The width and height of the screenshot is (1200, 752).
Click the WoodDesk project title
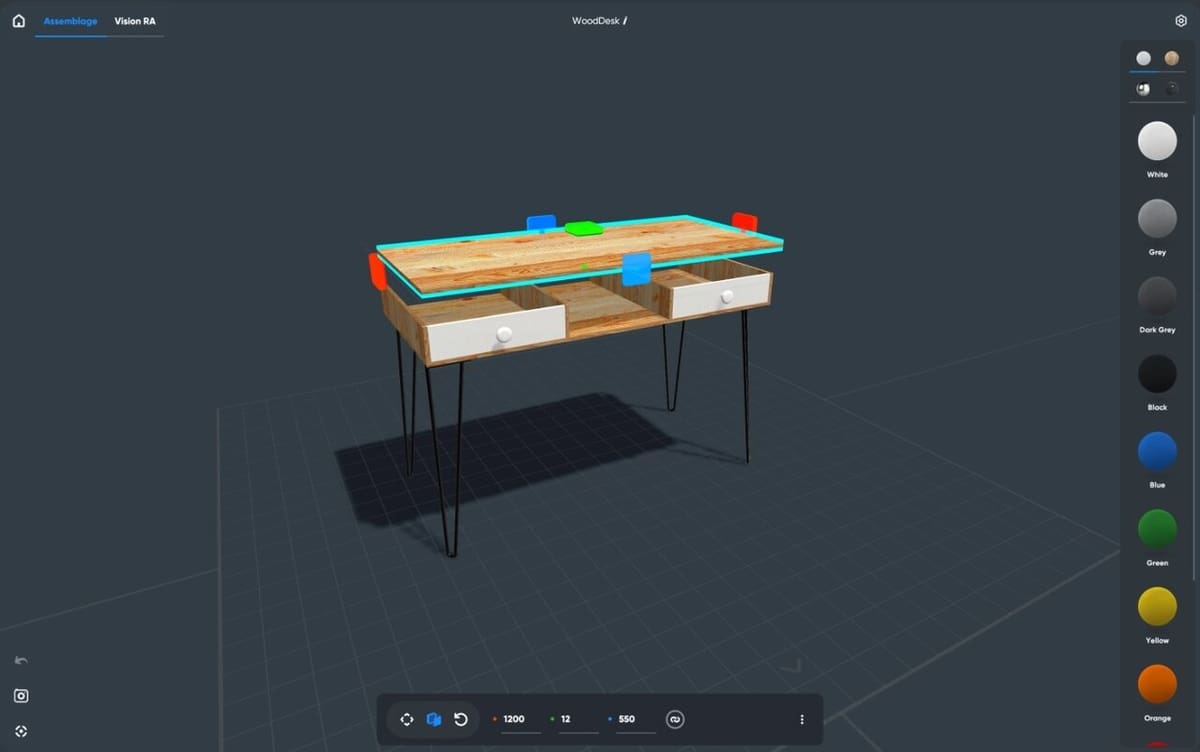click(x=595, y=21)
